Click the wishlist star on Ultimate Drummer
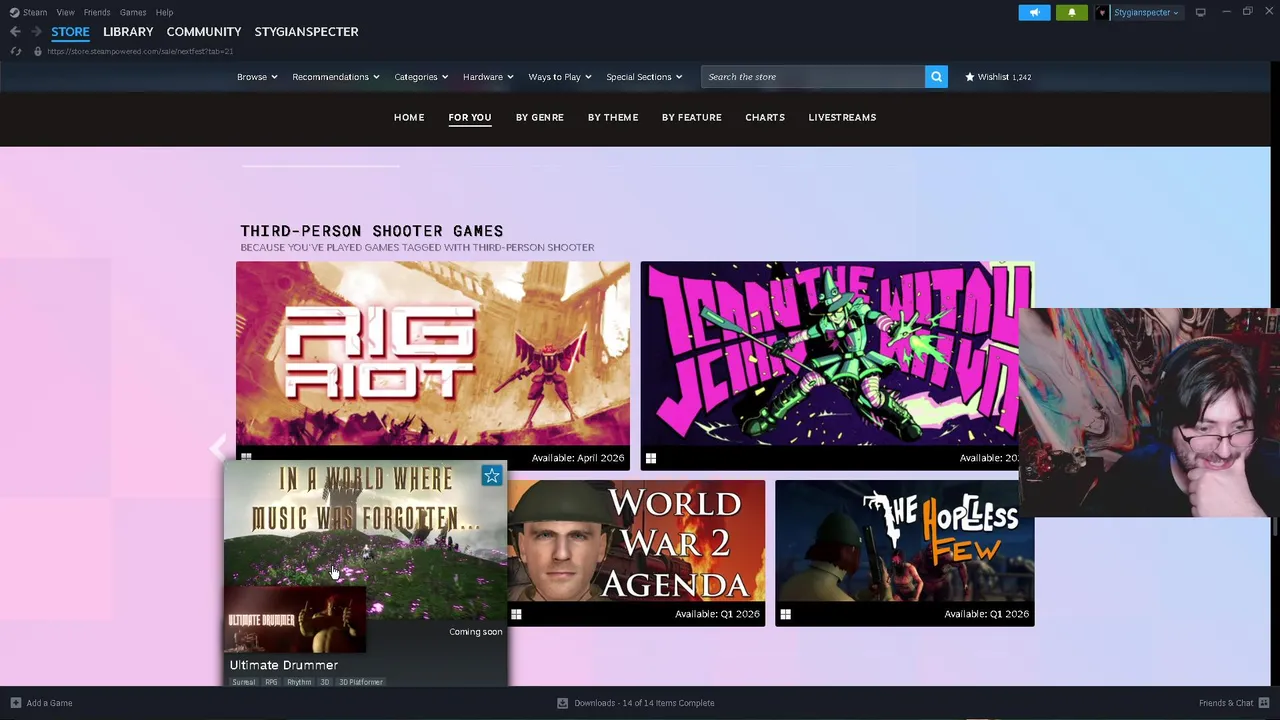Viewport: 1280px width, 720px height. click(491, 476)
